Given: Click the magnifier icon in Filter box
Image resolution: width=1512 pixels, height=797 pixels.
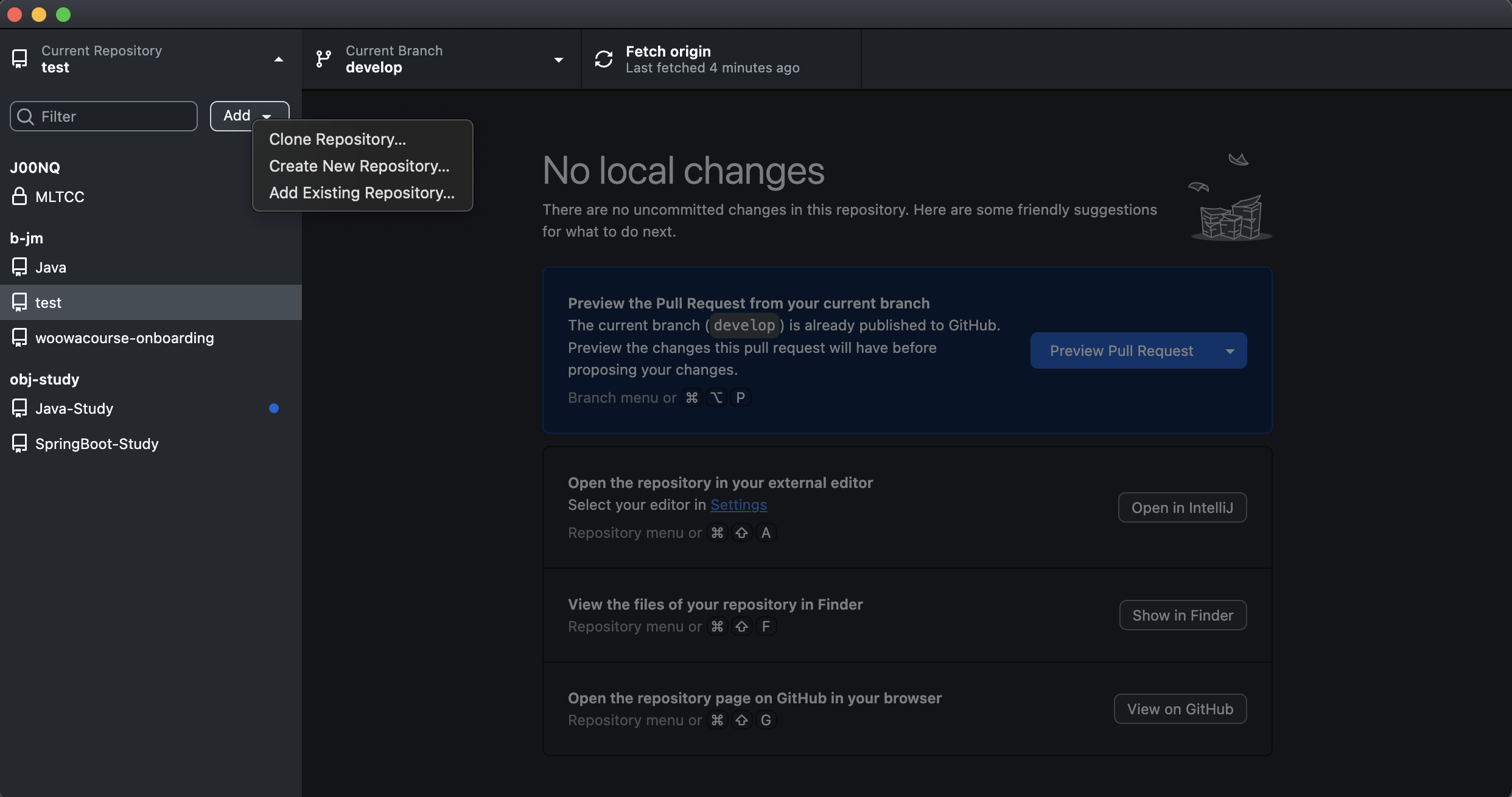Looking at the screenshot, I should (x=26, y=116).
